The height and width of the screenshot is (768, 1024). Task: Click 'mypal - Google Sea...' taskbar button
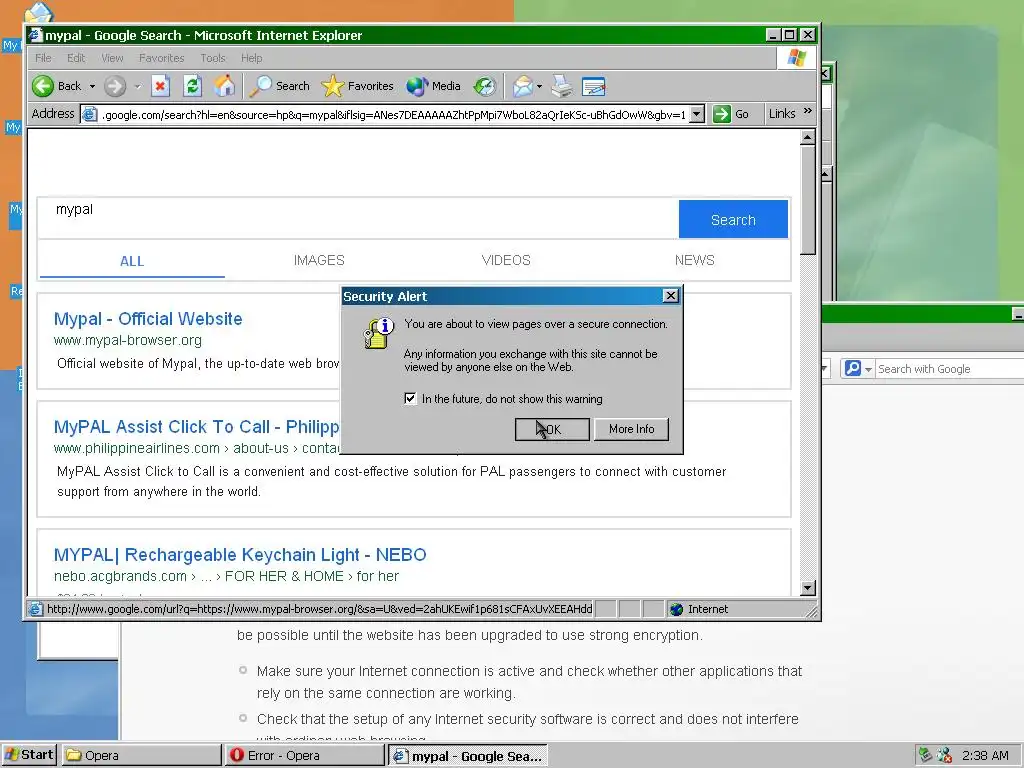468,756
